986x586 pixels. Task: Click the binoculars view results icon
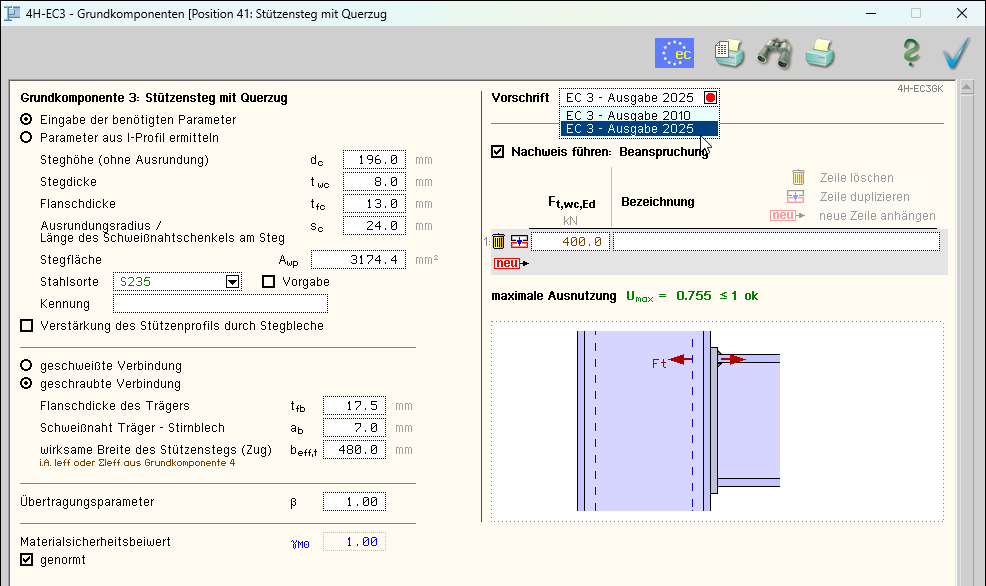(774, 53)
